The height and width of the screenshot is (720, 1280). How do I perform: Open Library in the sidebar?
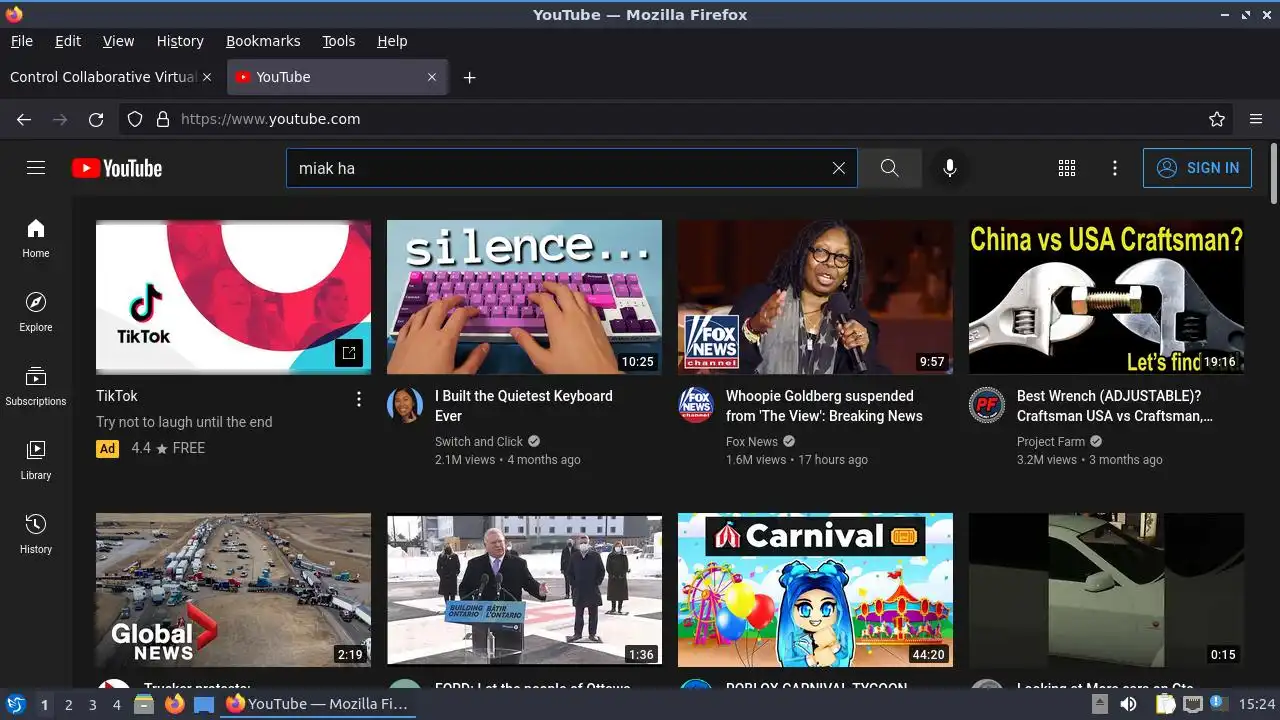(36, 460)
